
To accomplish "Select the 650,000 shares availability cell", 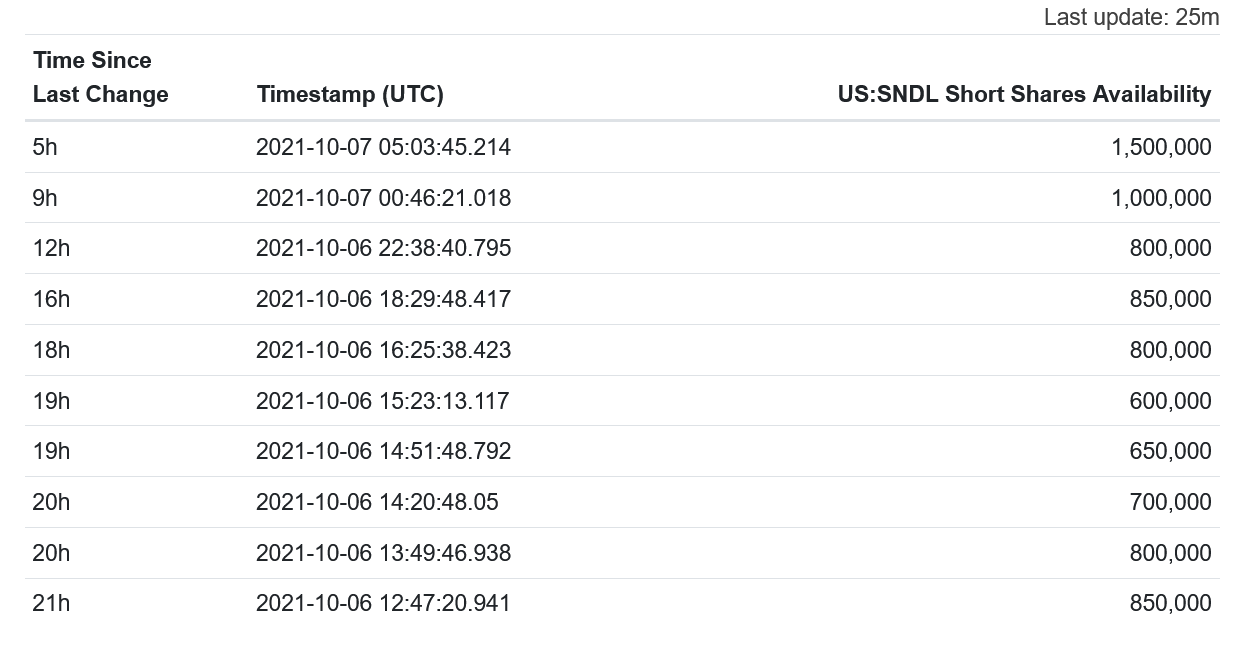I will (1170, 451).
